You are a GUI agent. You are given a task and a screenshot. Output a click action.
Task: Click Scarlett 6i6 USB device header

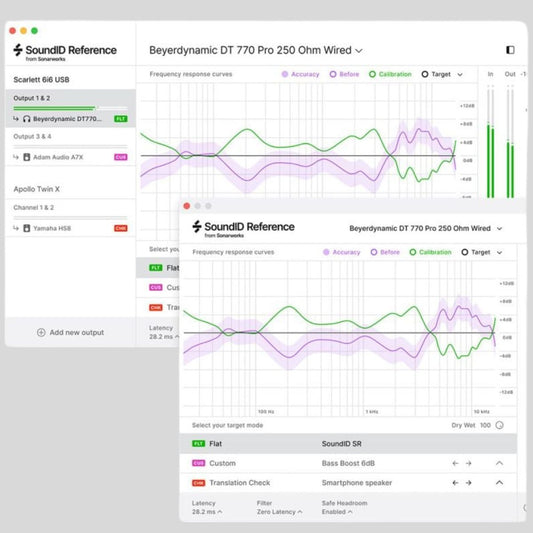click(x=41, y=80)
